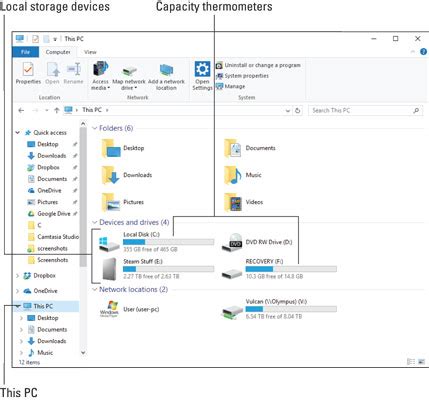Image resolution: width=429 pixels, height=400 pixels.
Task: Click Steam Stuff (E:) capacity bar
Action: point(168,269)
